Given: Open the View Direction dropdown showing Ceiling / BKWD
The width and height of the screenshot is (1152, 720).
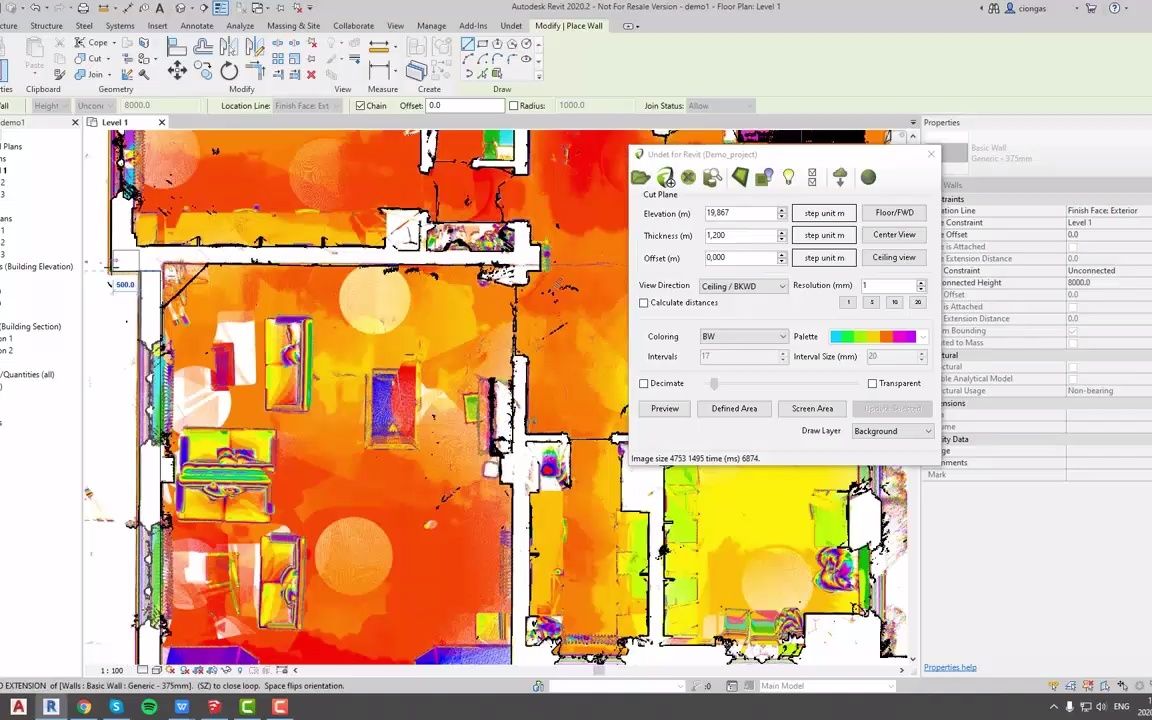Looking at the screenshot, I should (x=744, y=286).
